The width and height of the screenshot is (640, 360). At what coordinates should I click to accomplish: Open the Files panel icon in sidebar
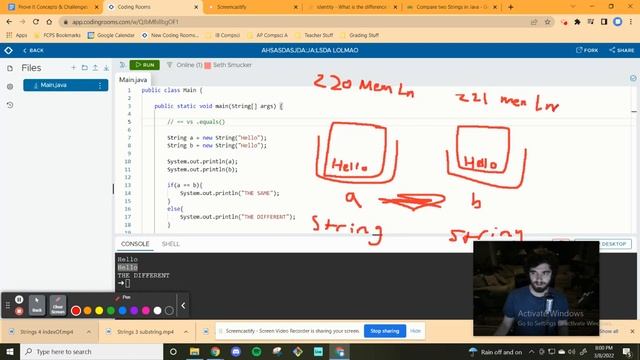click(x=10, y=68)
